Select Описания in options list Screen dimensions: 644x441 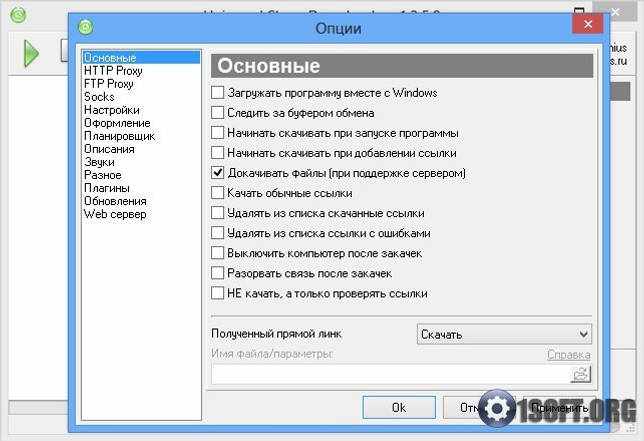(109, 149)
